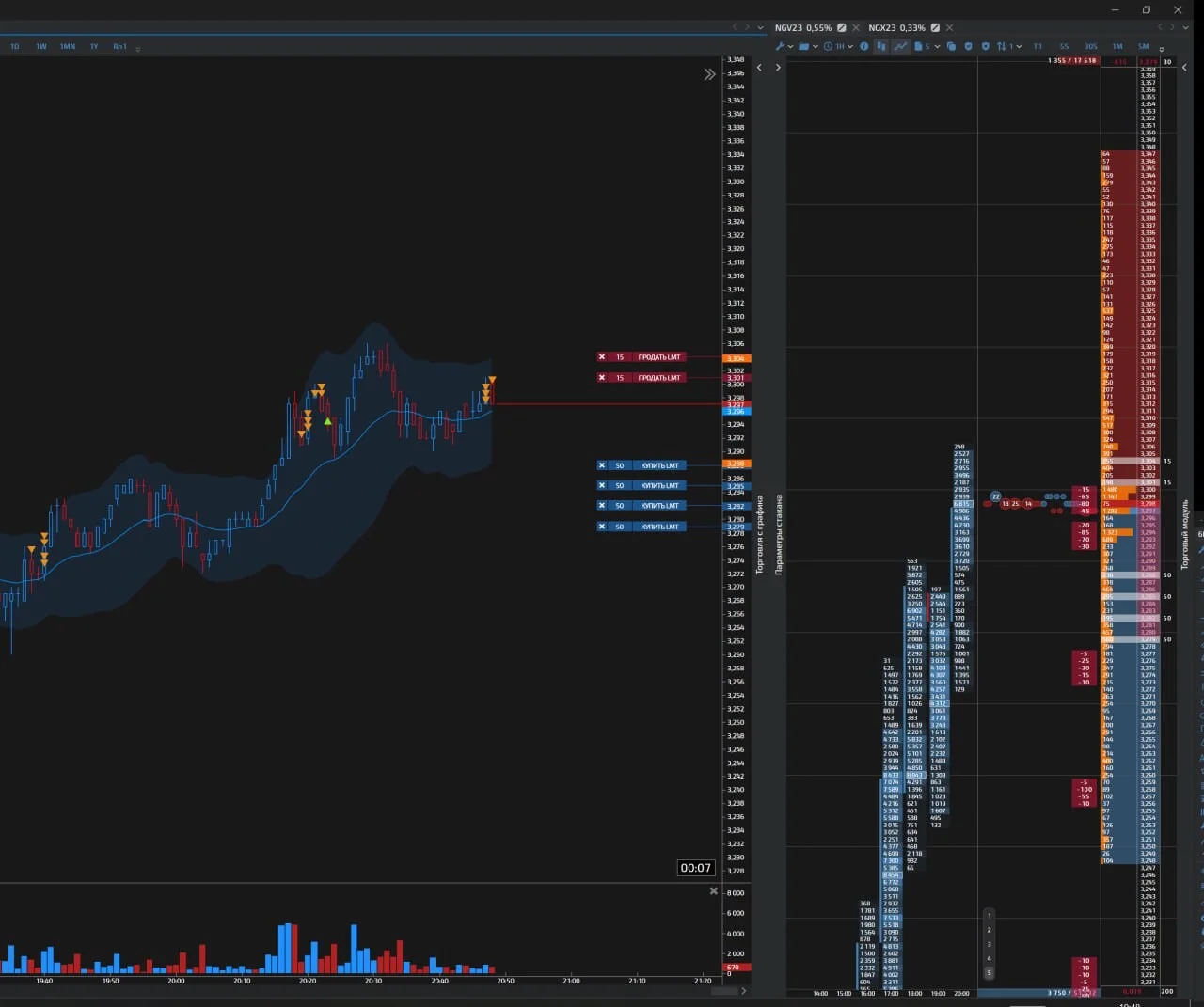The height and width of the screenshot is (1007, 1204).
Task: Select the 1M timeframe in DOM toolbar
Action: pyautogui.click(x=1117, y=46)
